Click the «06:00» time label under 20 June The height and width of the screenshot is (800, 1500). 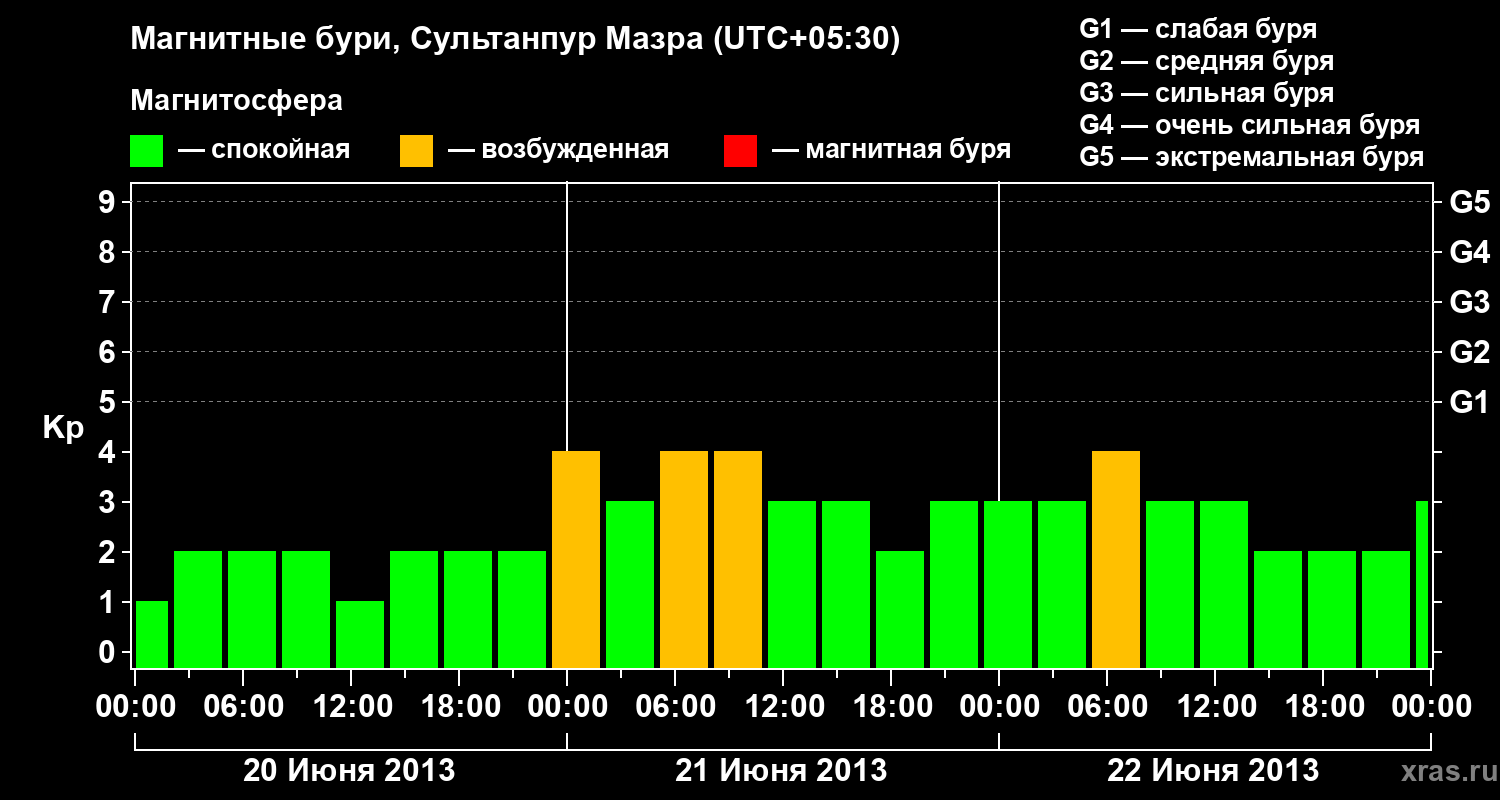[243, 707]
